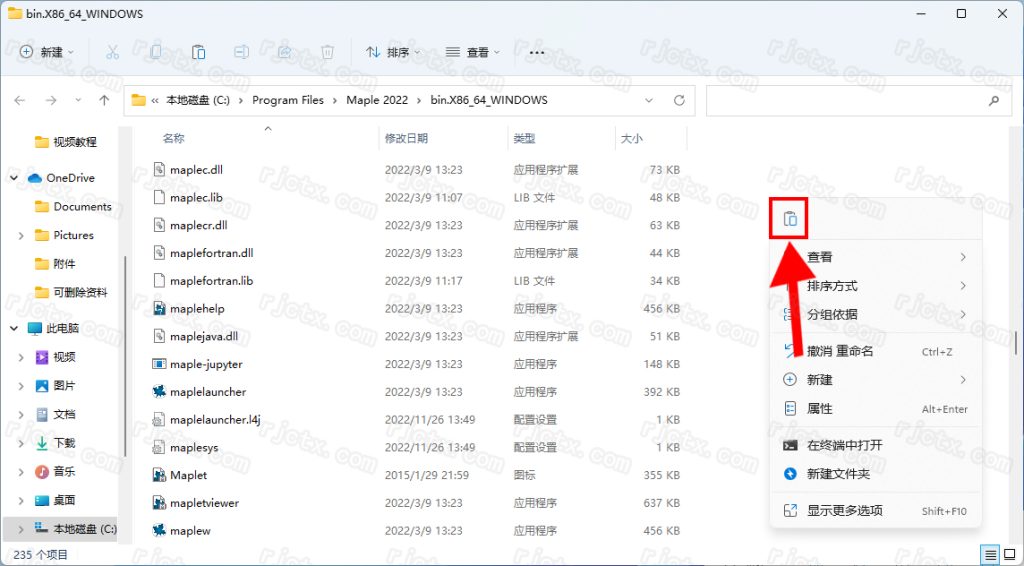Sort by the 修改日期 column header
This screenshot has width=1024, height=566.
(x=406, y=138)
